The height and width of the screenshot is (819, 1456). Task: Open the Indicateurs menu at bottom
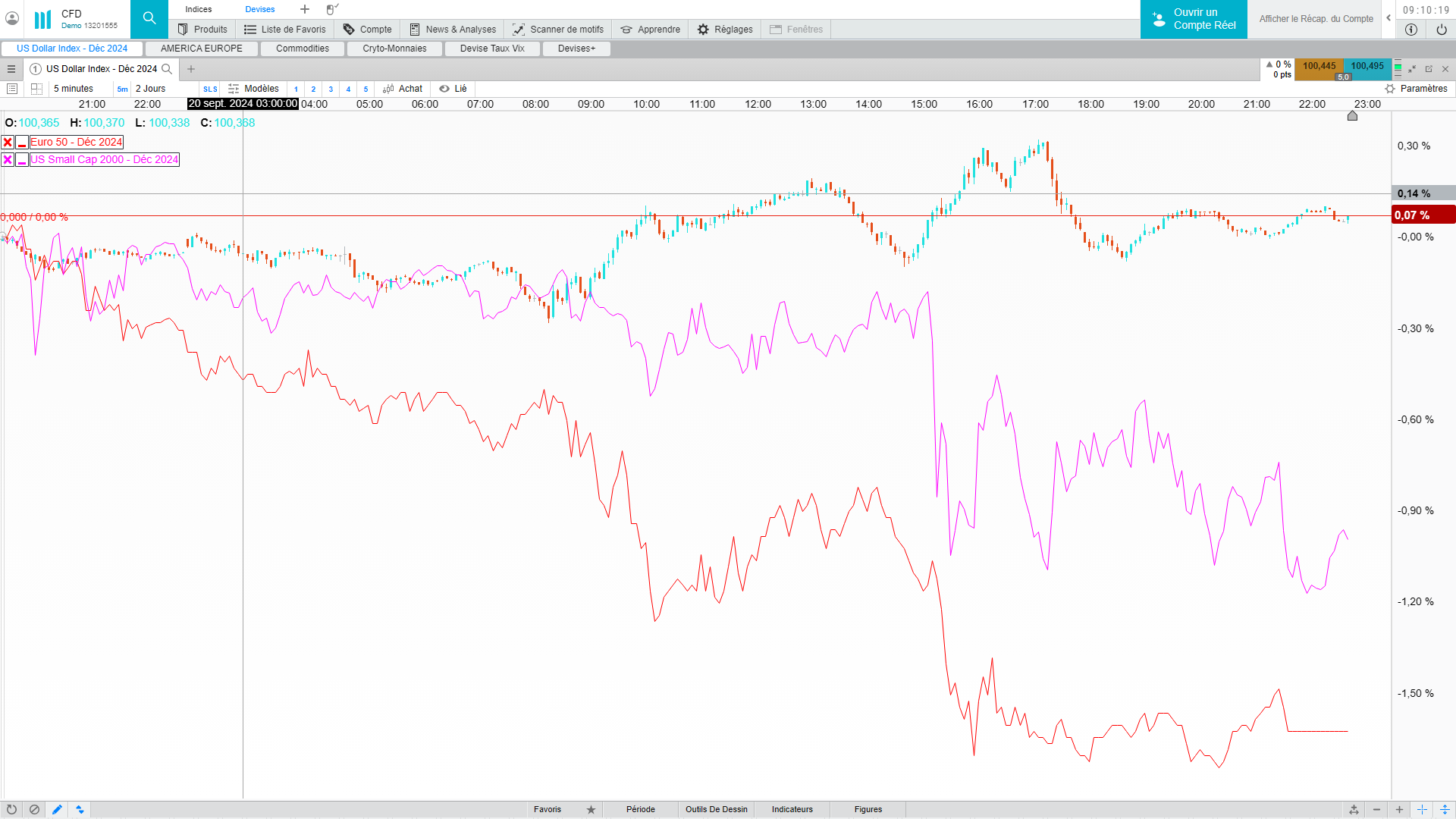(792, 809)
